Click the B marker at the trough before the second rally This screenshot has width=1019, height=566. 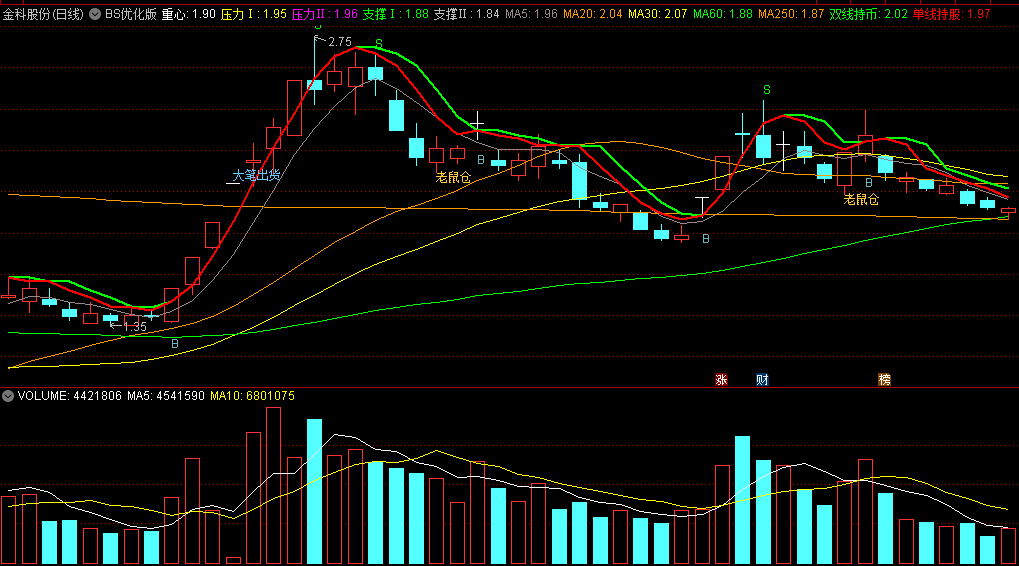click(706, 239)
